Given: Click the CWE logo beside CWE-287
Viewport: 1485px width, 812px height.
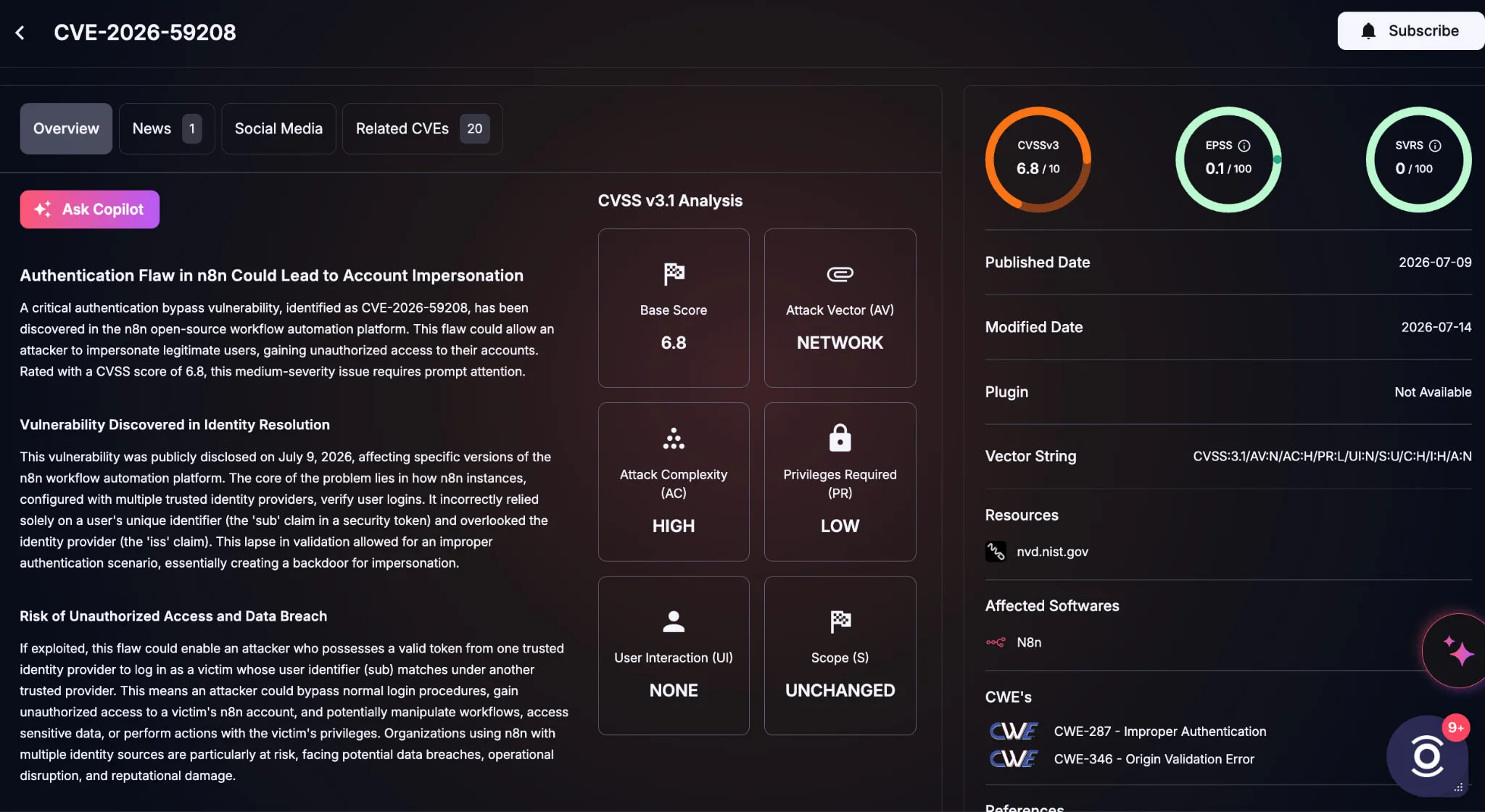Looking at the screenshot, I should pyautogui.click(x=1014, y=732).
